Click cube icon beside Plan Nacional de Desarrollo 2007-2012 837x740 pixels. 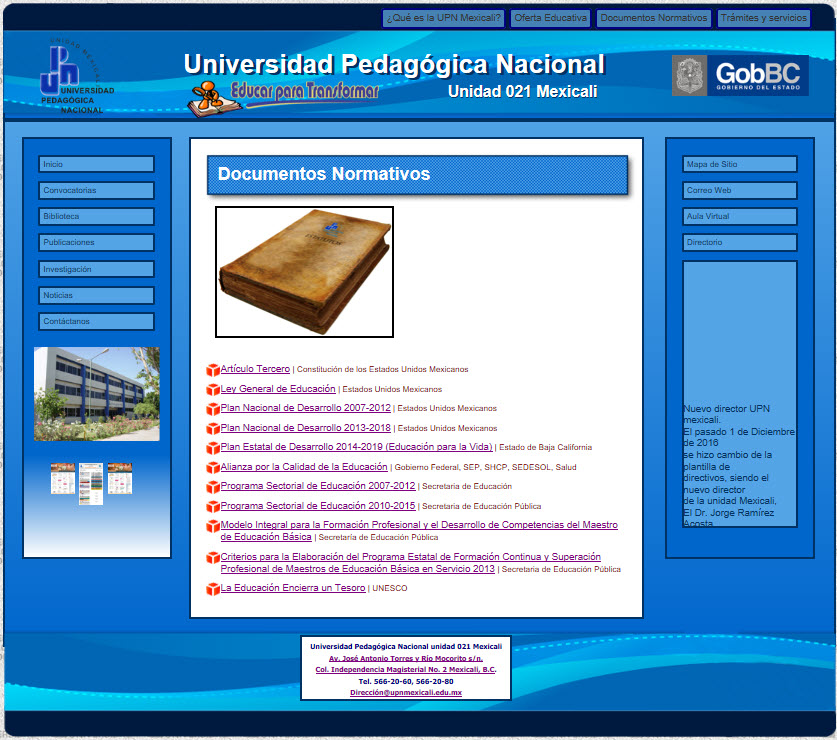coord(213,408)
